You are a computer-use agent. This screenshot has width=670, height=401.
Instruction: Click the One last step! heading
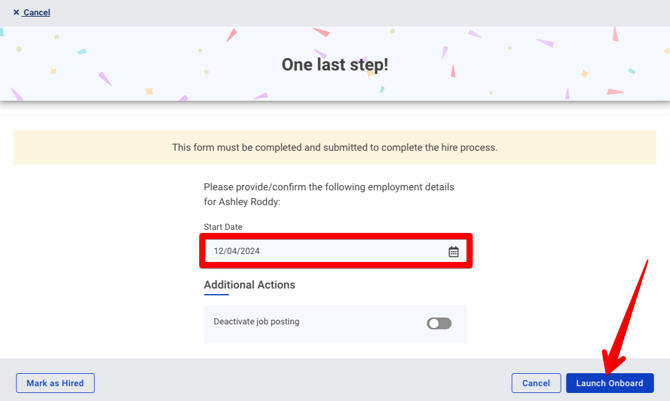334,65
